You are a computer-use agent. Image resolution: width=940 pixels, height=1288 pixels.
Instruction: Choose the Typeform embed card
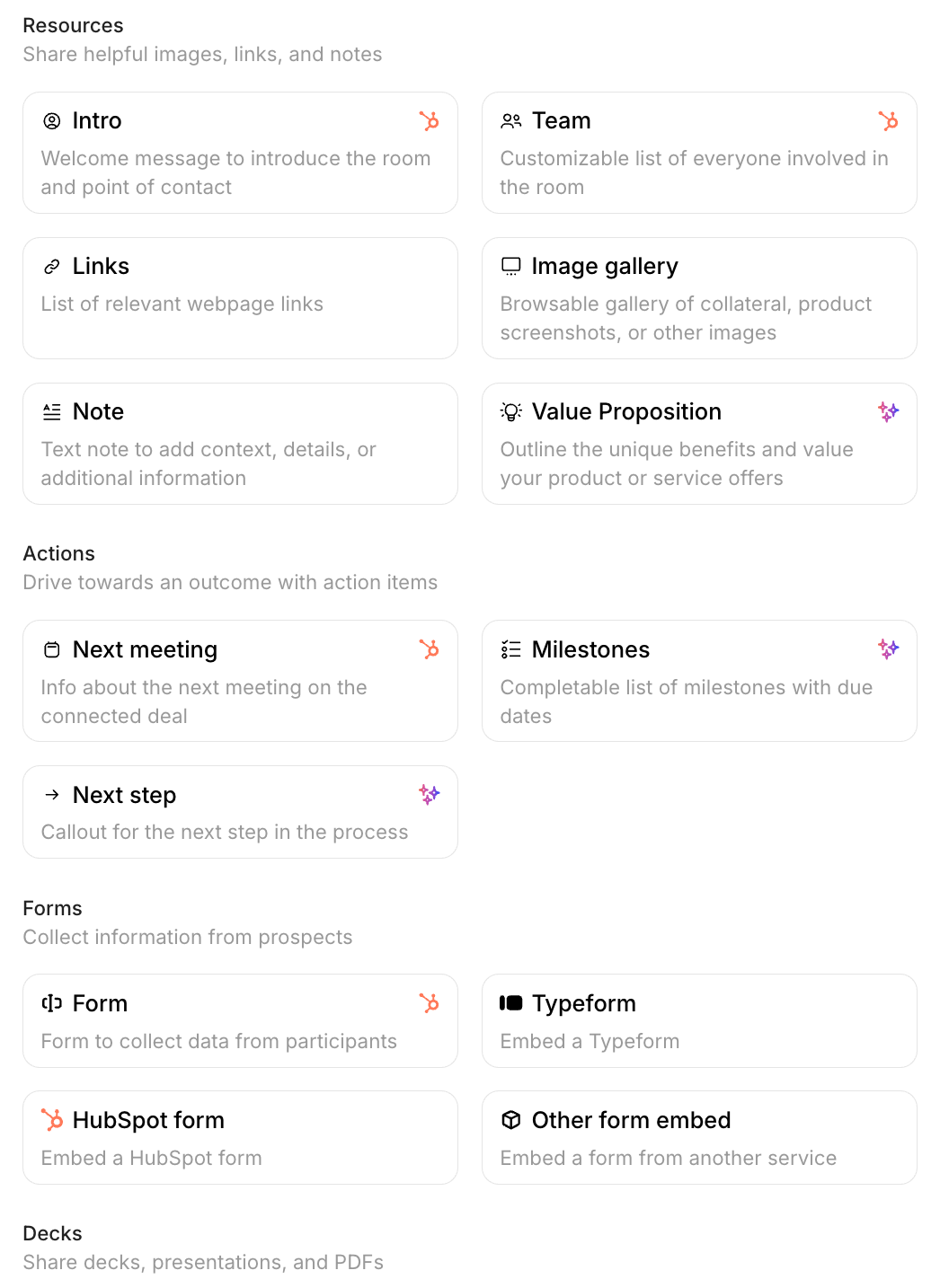click(699, 1021)
